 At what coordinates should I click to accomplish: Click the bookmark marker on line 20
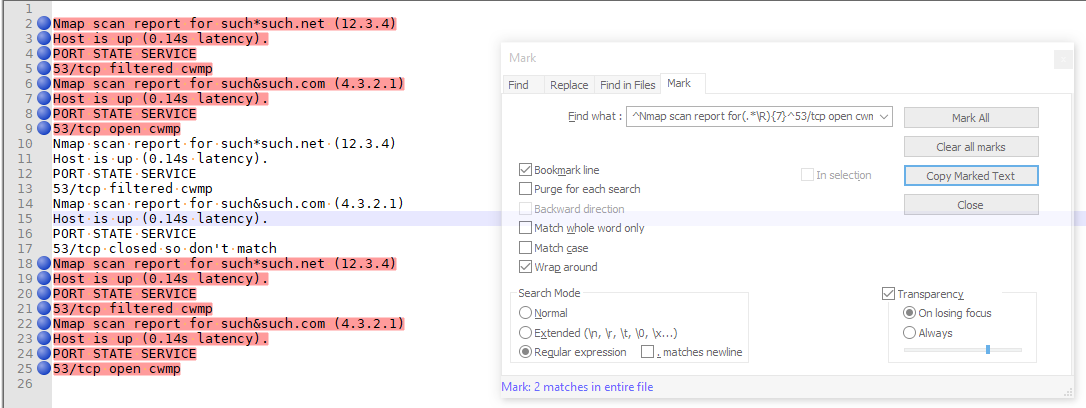pos(44,294)
